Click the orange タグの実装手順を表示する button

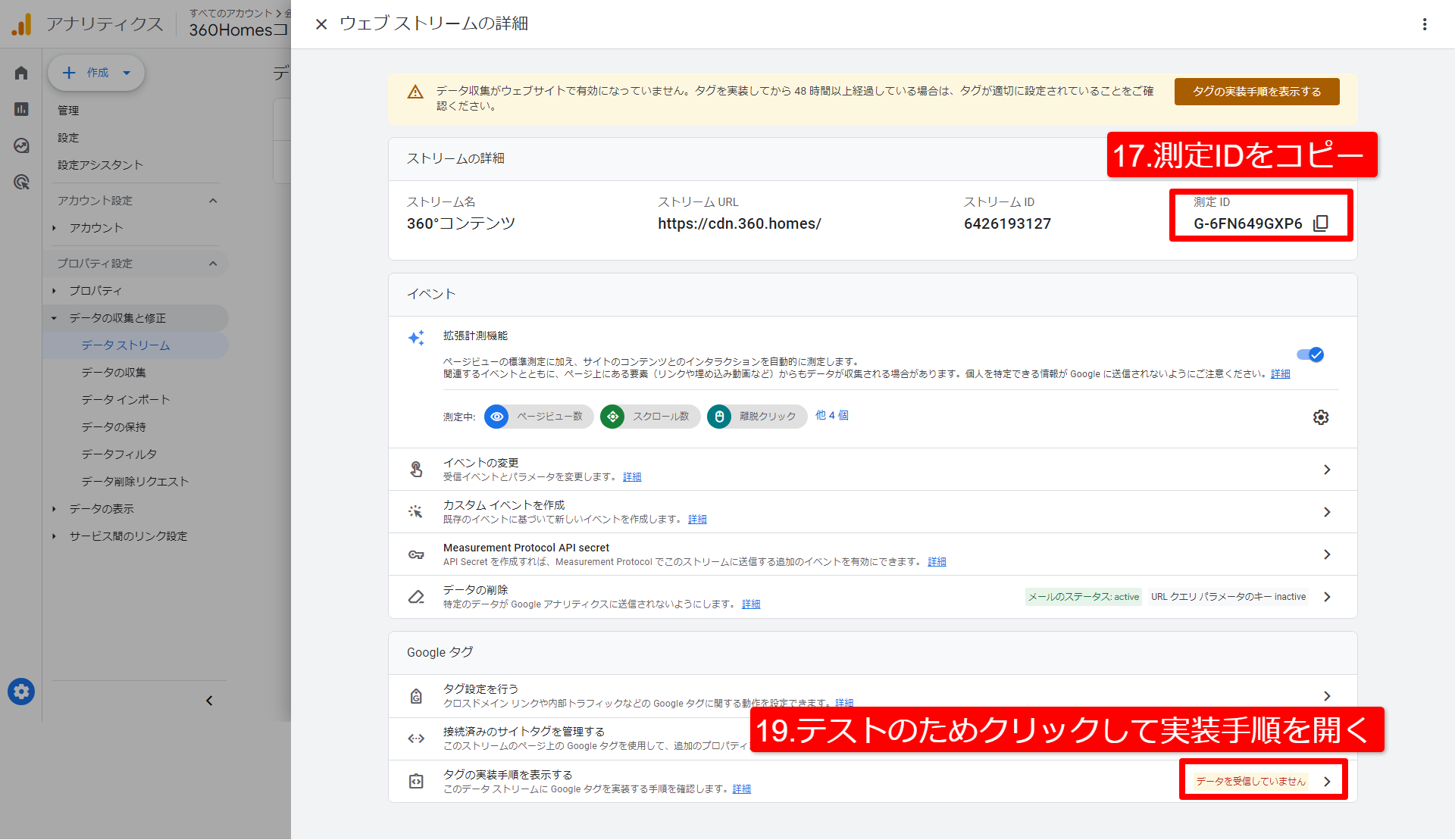coord(1256,92)
